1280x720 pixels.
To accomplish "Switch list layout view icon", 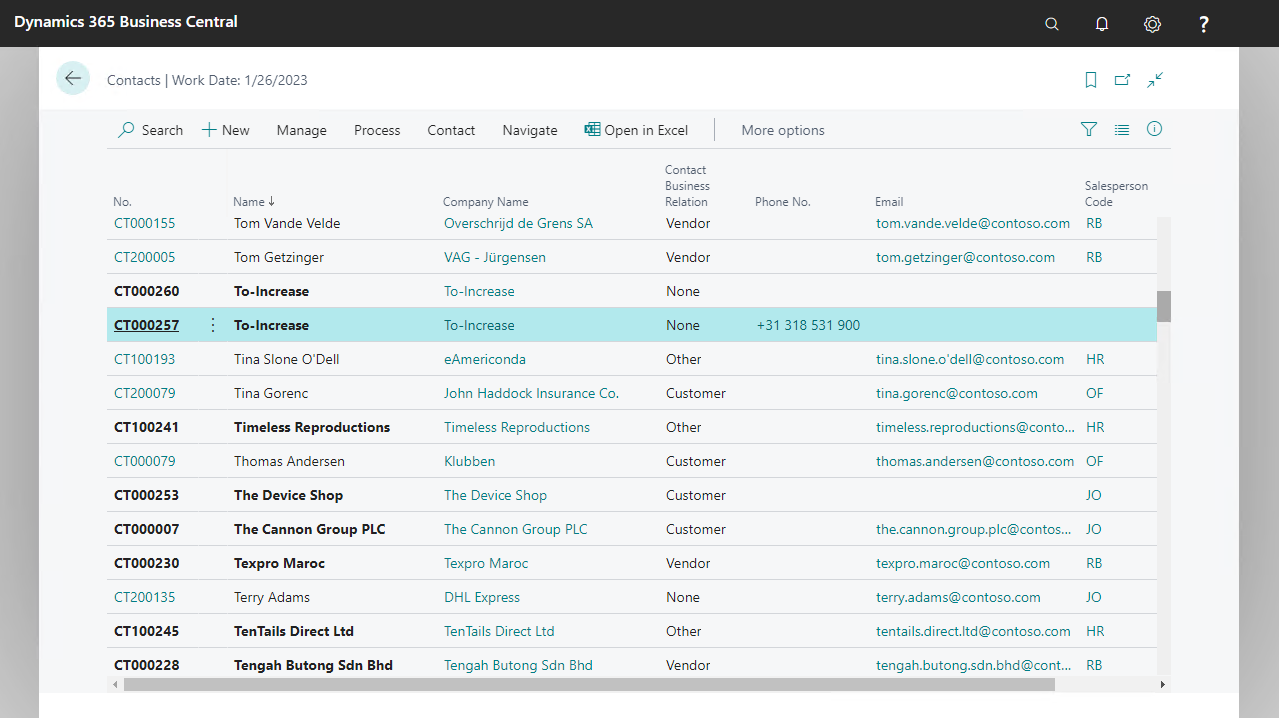I will coord(1122,129).
